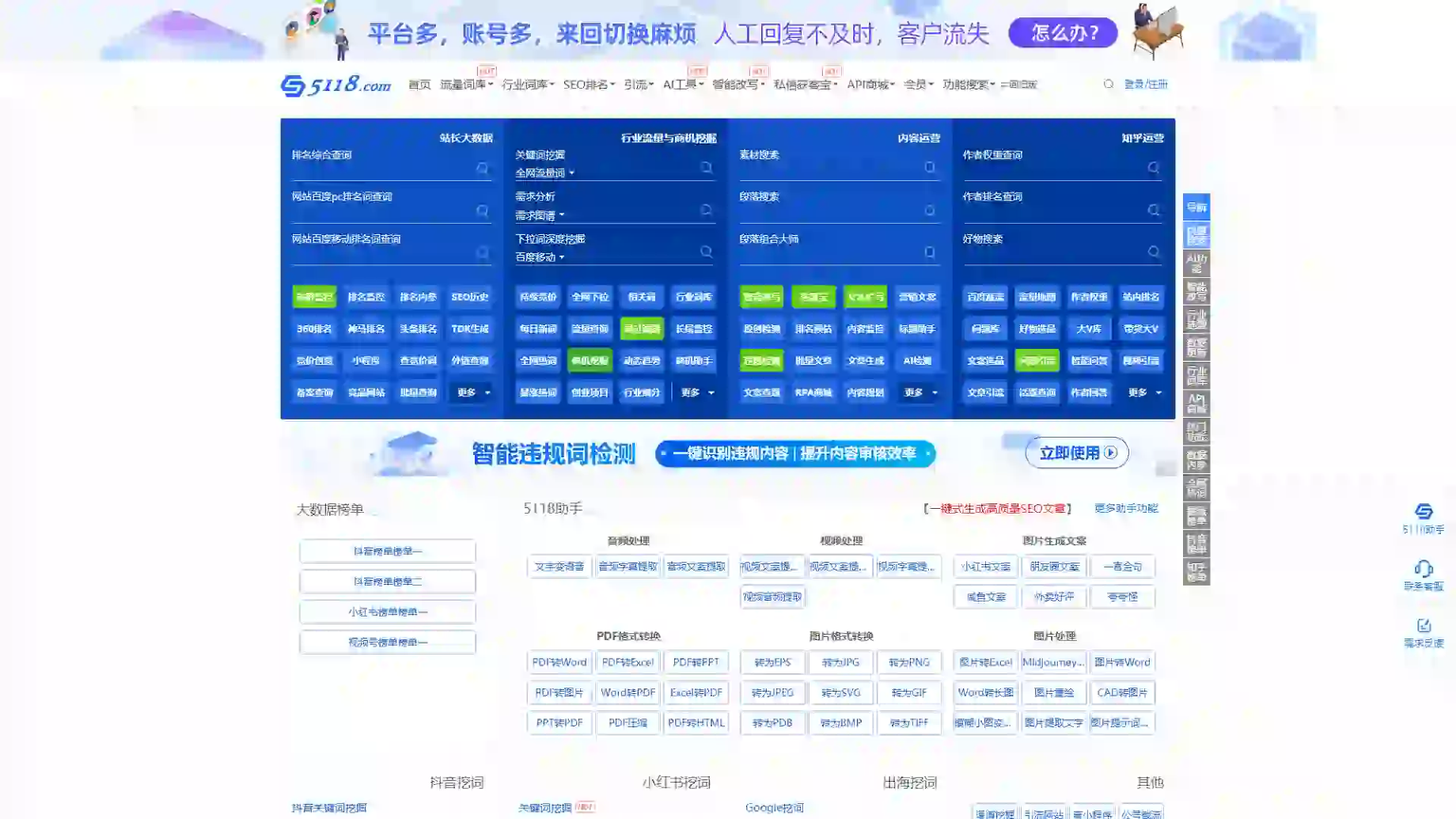1456x819 pixels.
Task: Click the 登录/注册 link
Action: tap(1146, 84)
